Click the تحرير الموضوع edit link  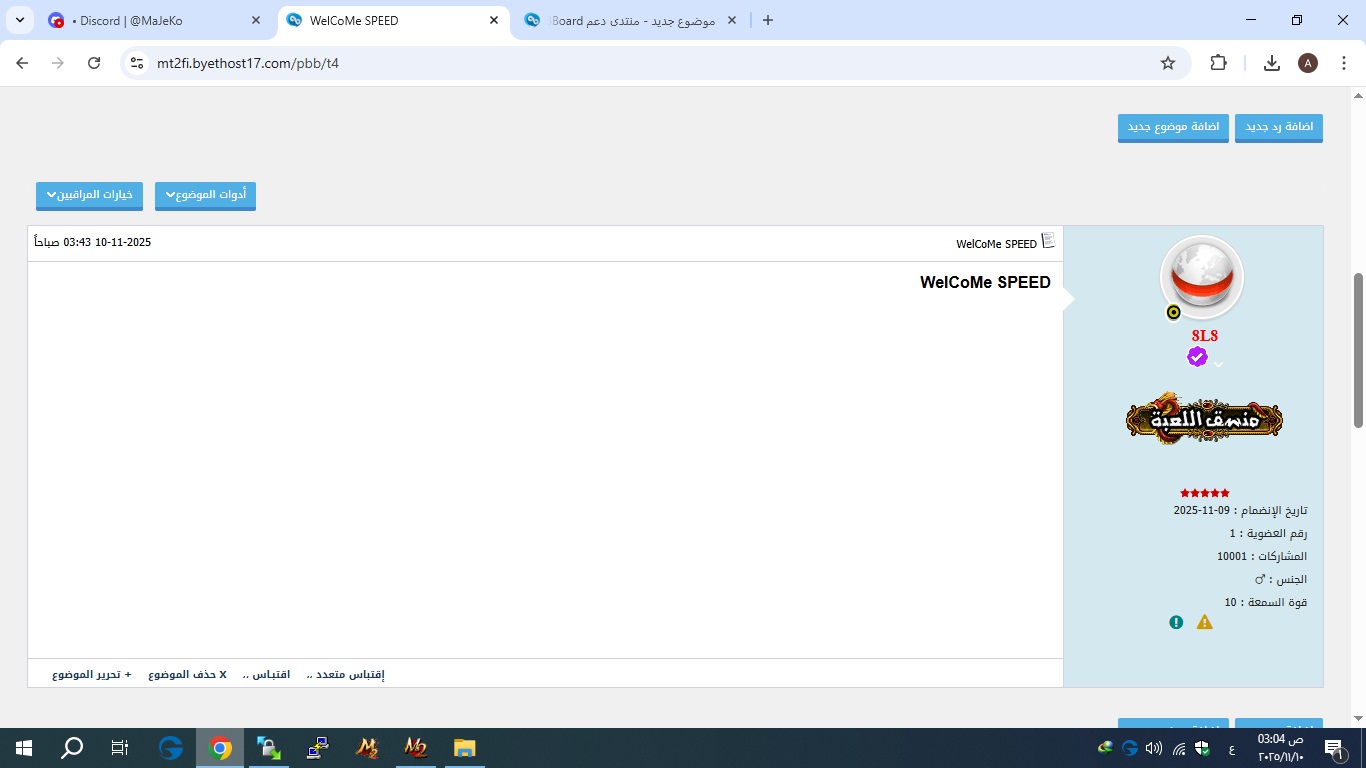pyautogui.click(x=92, y=674)
